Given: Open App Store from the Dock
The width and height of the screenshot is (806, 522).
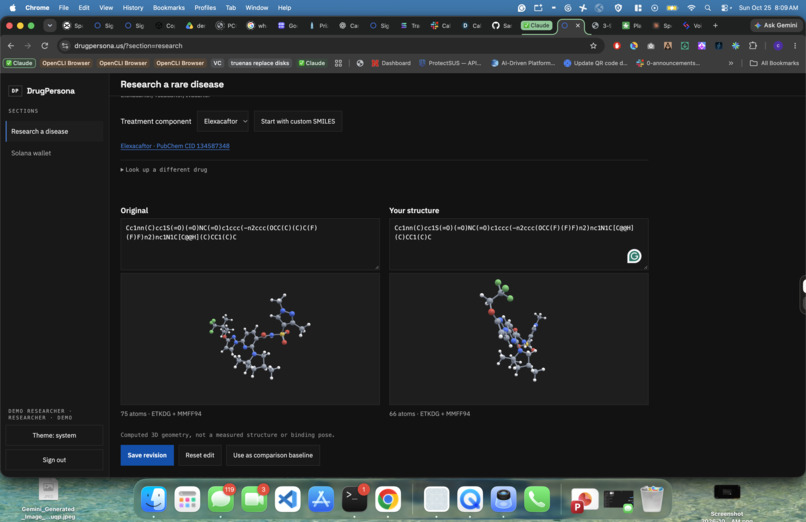Looking at the screenshot, I should coord(321,499).
